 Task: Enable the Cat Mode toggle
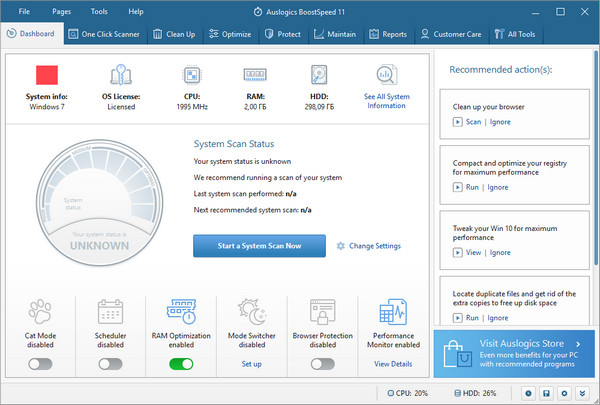coord(40,364)
